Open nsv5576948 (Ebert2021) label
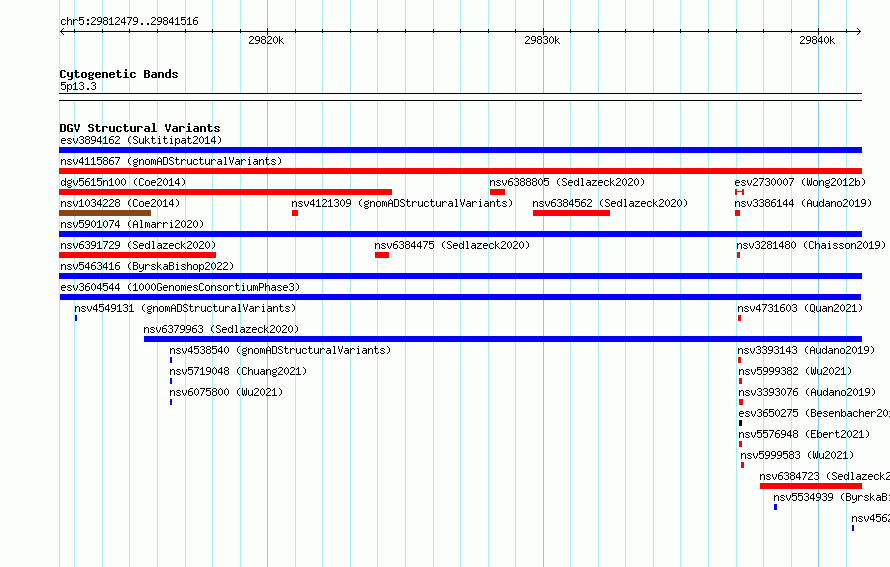 click(x=804, y=434)
